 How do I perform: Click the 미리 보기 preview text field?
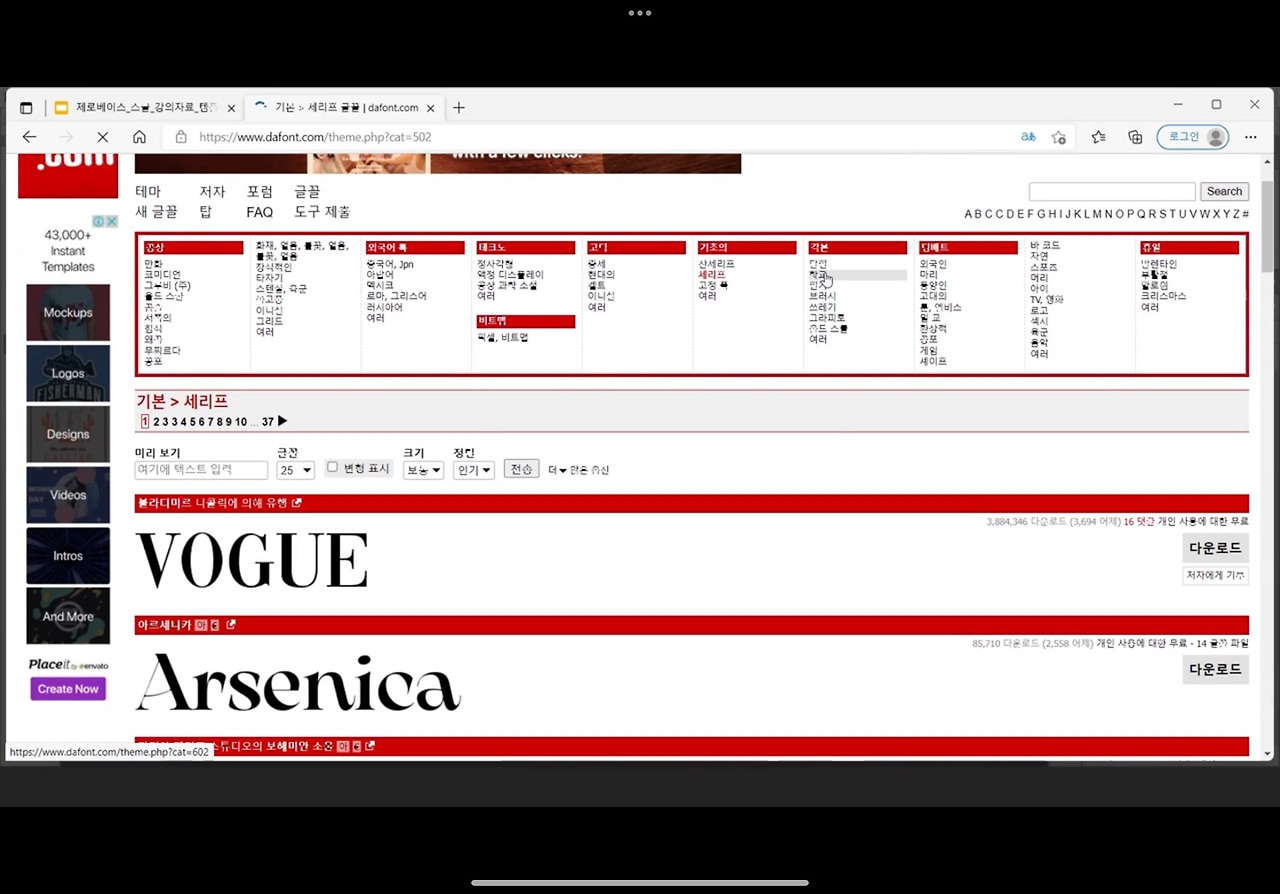pos(201,470)
